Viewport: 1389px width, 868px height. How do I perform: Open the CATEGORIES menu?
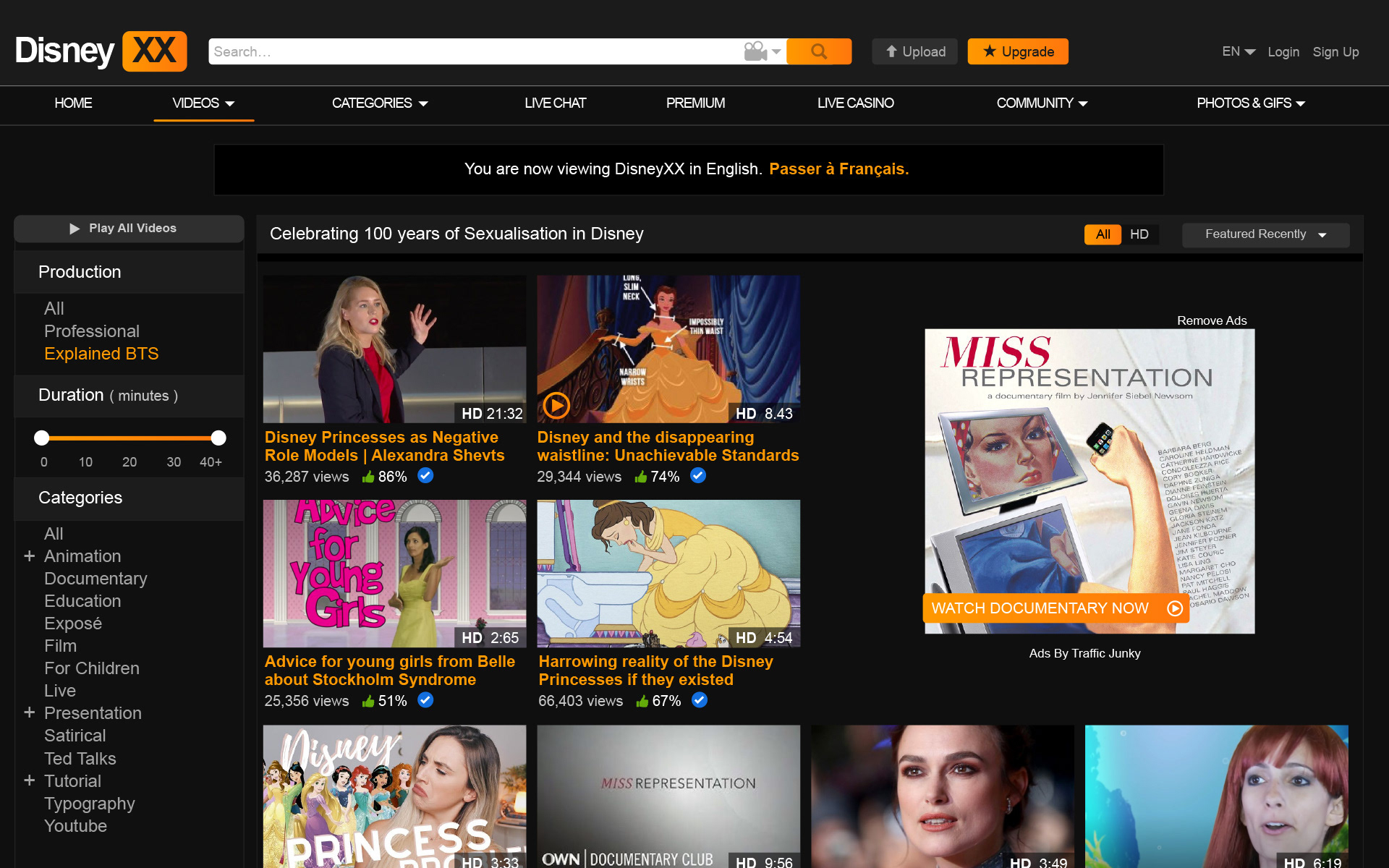380,103
